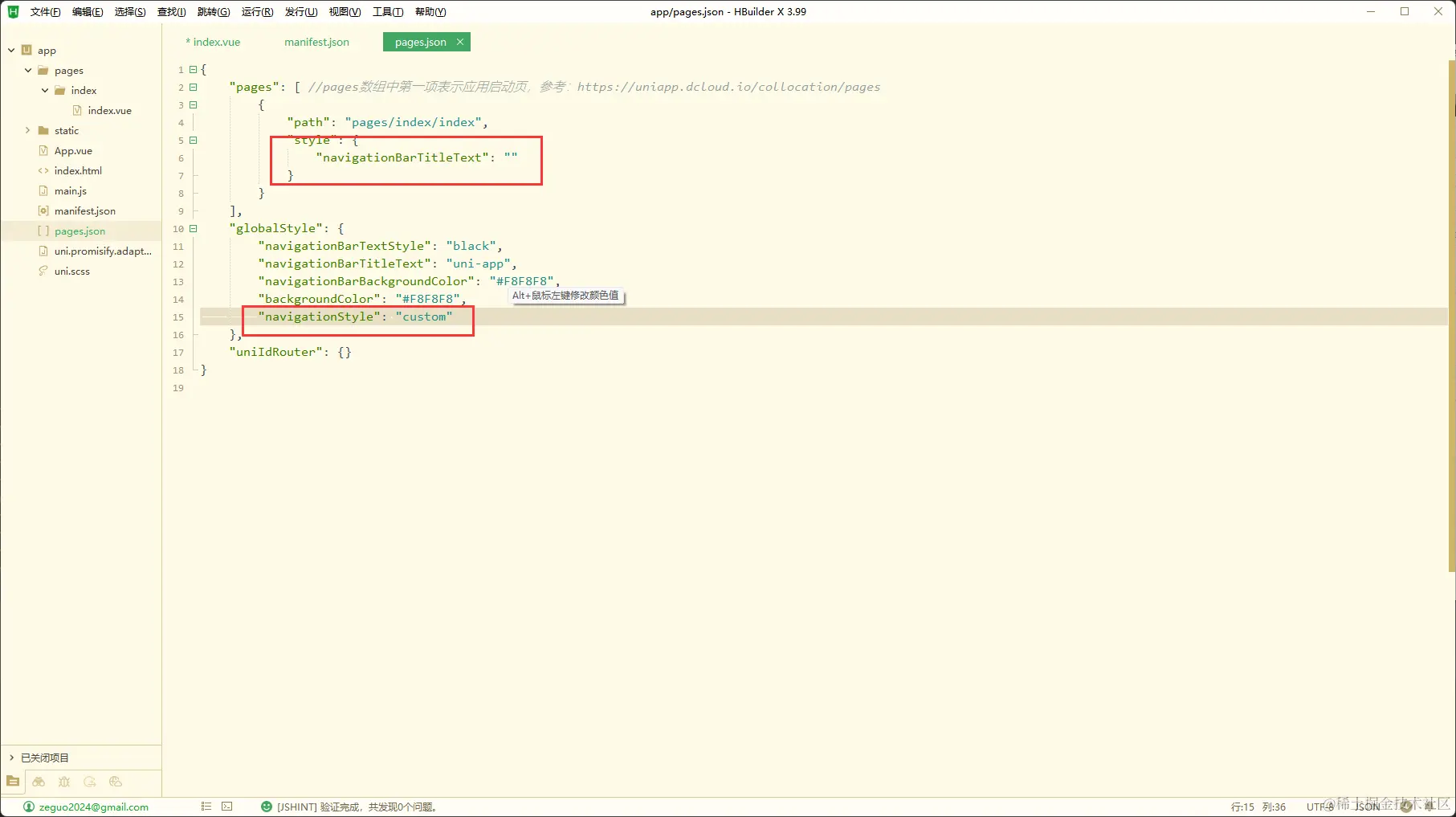This screenshot has height=817, width=1456.
Task: Click the "custom" value on line 15
Action: [x=424, y=317]
